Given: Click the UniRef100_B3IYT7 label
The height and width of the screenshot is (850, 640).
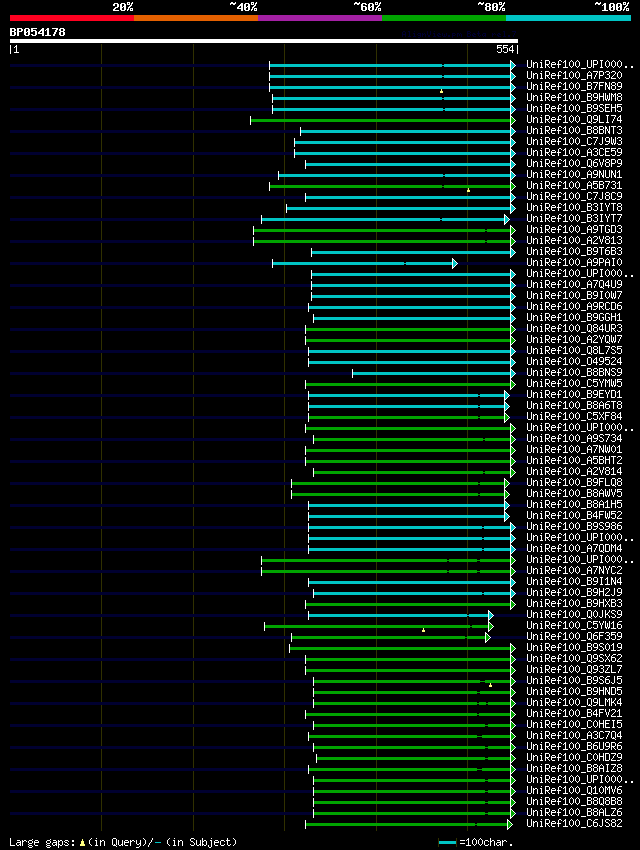Looking at the screenshot, I should click(x=574, y=218).
